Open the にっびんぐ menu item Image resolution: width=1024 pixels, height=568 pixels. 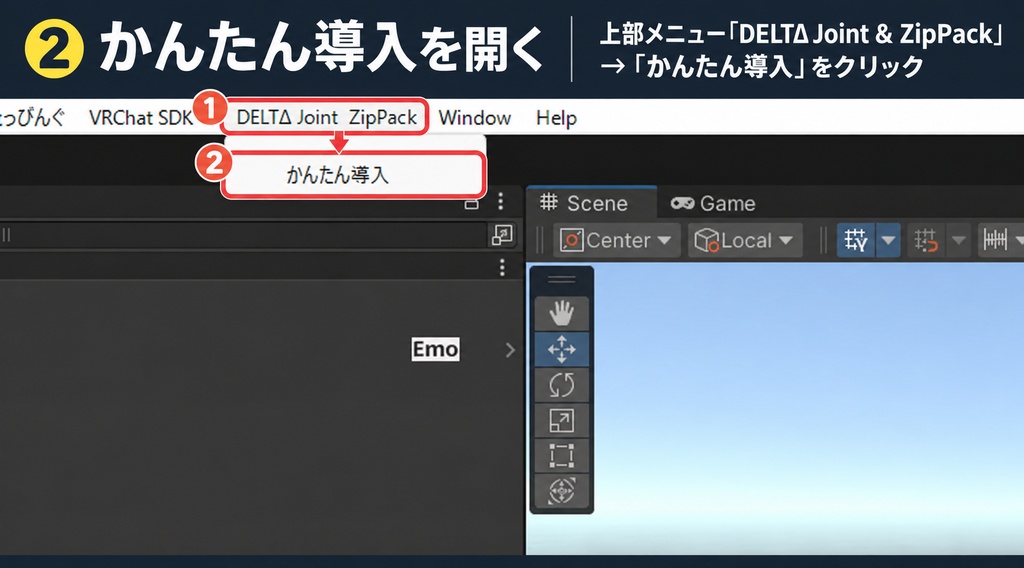pyautogui.click(x=33, y=118)
